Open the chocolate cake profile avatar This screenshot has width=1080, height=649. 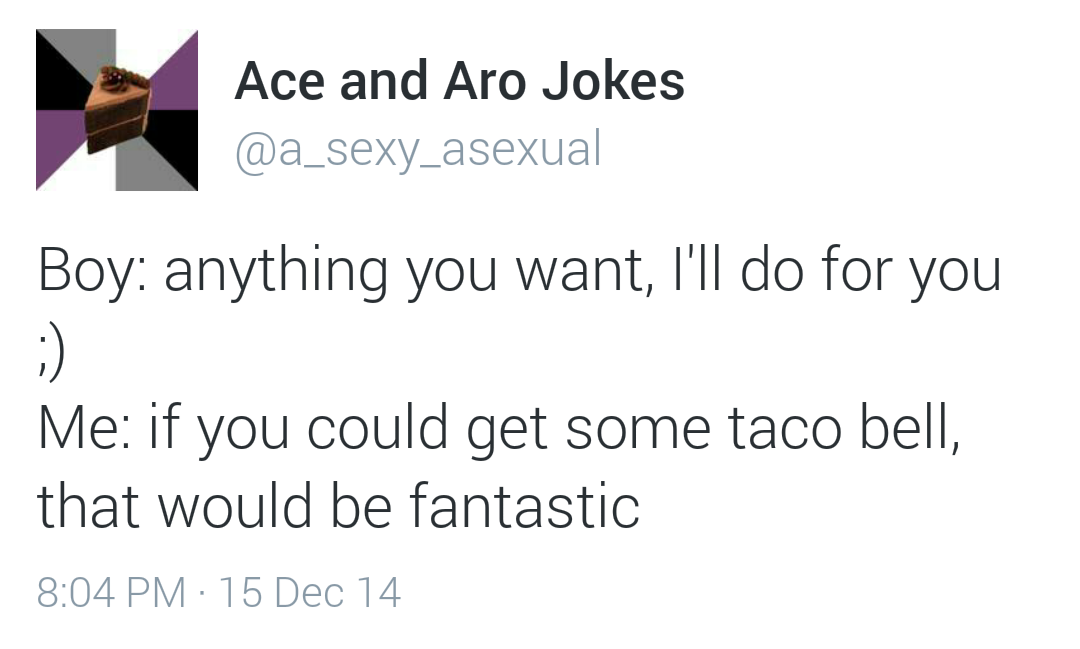pyautogui.click(x=117, y=110)
